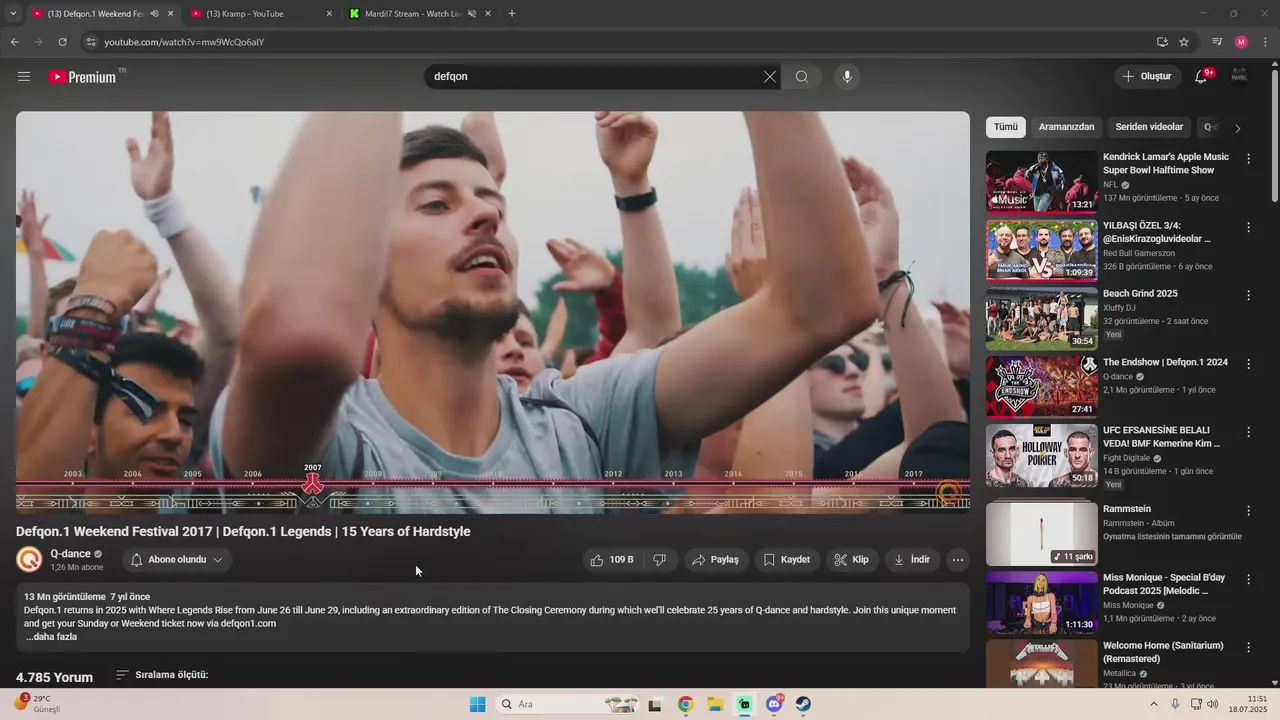This screenshot has width=1280, height=720.
Task: Select the Seriden videolar filter chip
Action: click(x=1149, y=127)
